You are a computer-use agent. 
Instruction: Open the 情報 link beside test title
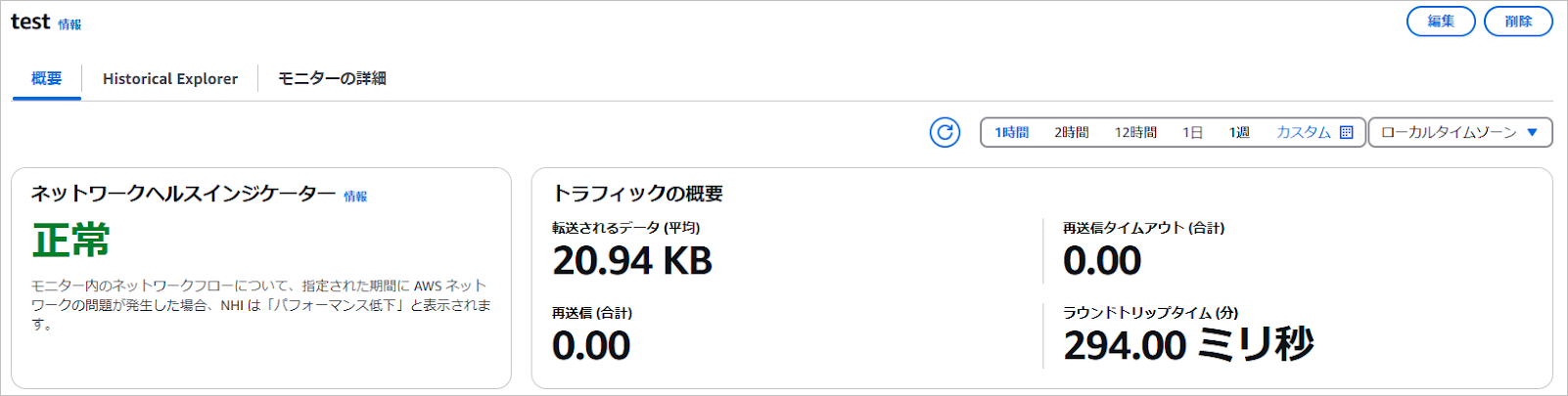coord(69,24)
